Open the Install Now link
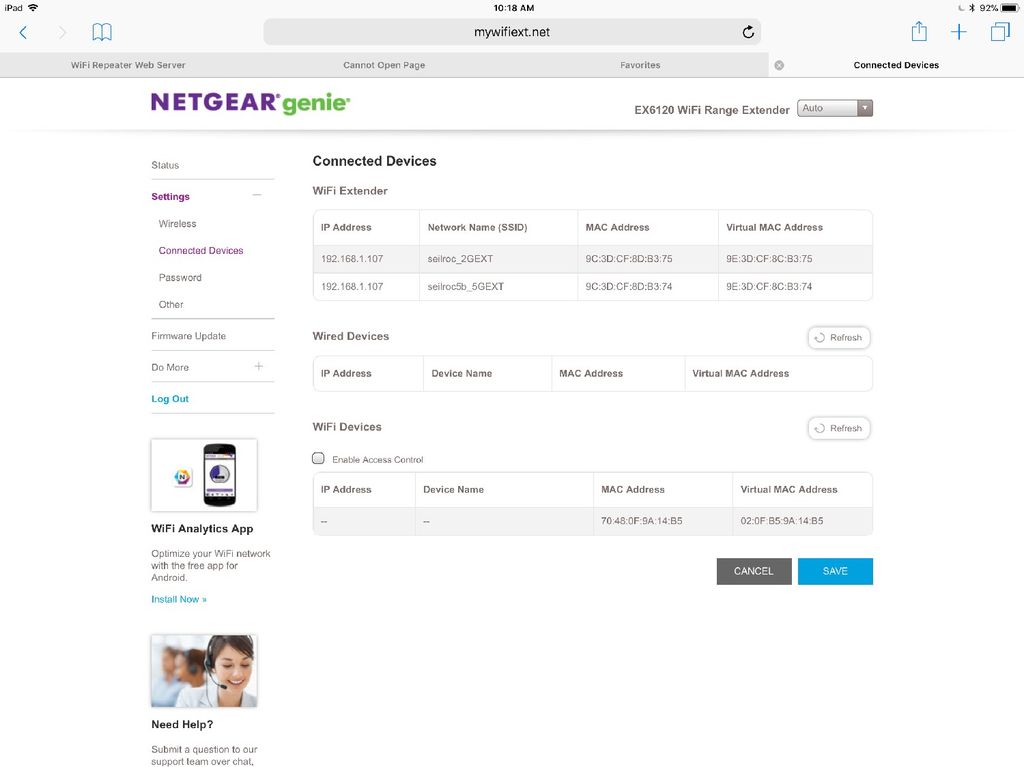Image resolution: width=1024 pixels, height=767 pixels. 178,599
